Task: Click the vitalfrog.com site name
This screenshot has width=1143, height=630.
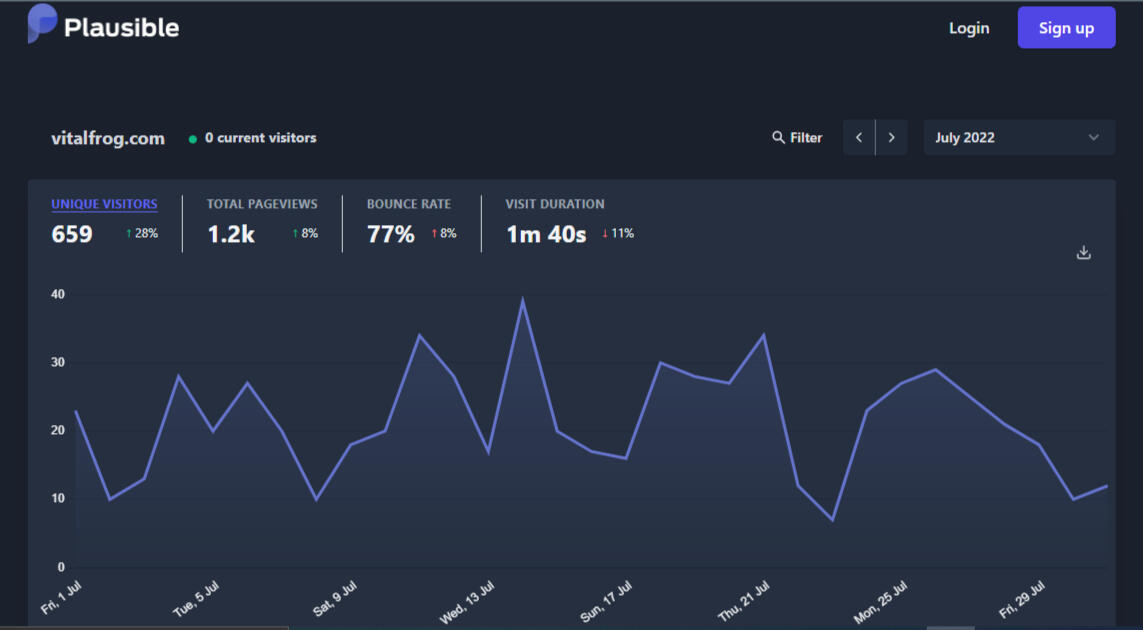Action: click(108, 139)
